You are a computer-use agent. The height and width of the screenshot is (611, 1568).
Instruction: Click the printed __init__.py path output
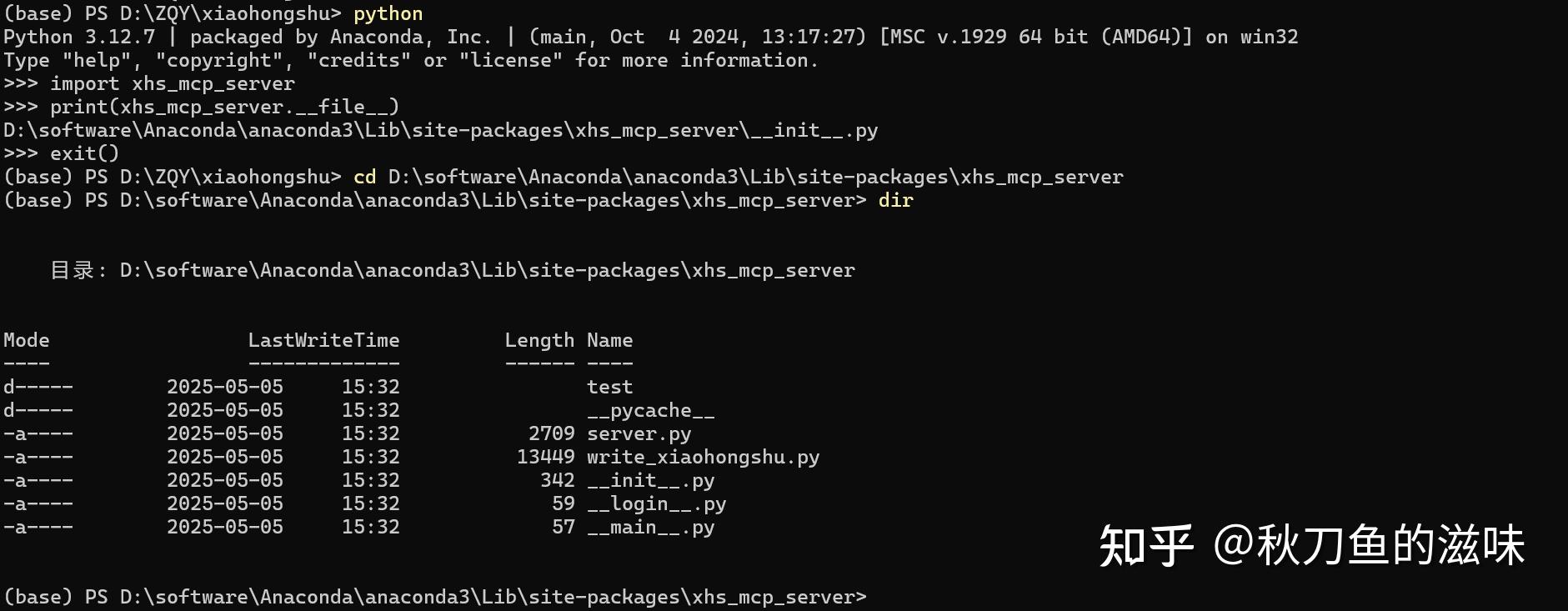point(440,131)
